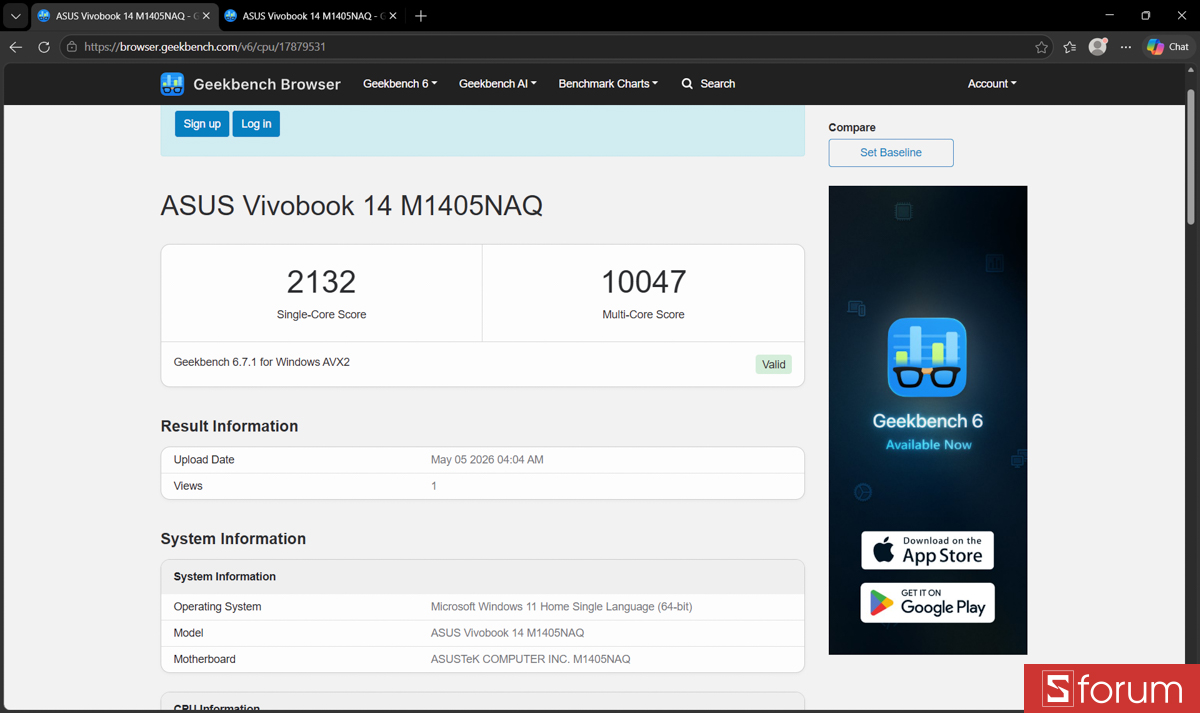Reload the page with the refresh icon

click(44, 47)
